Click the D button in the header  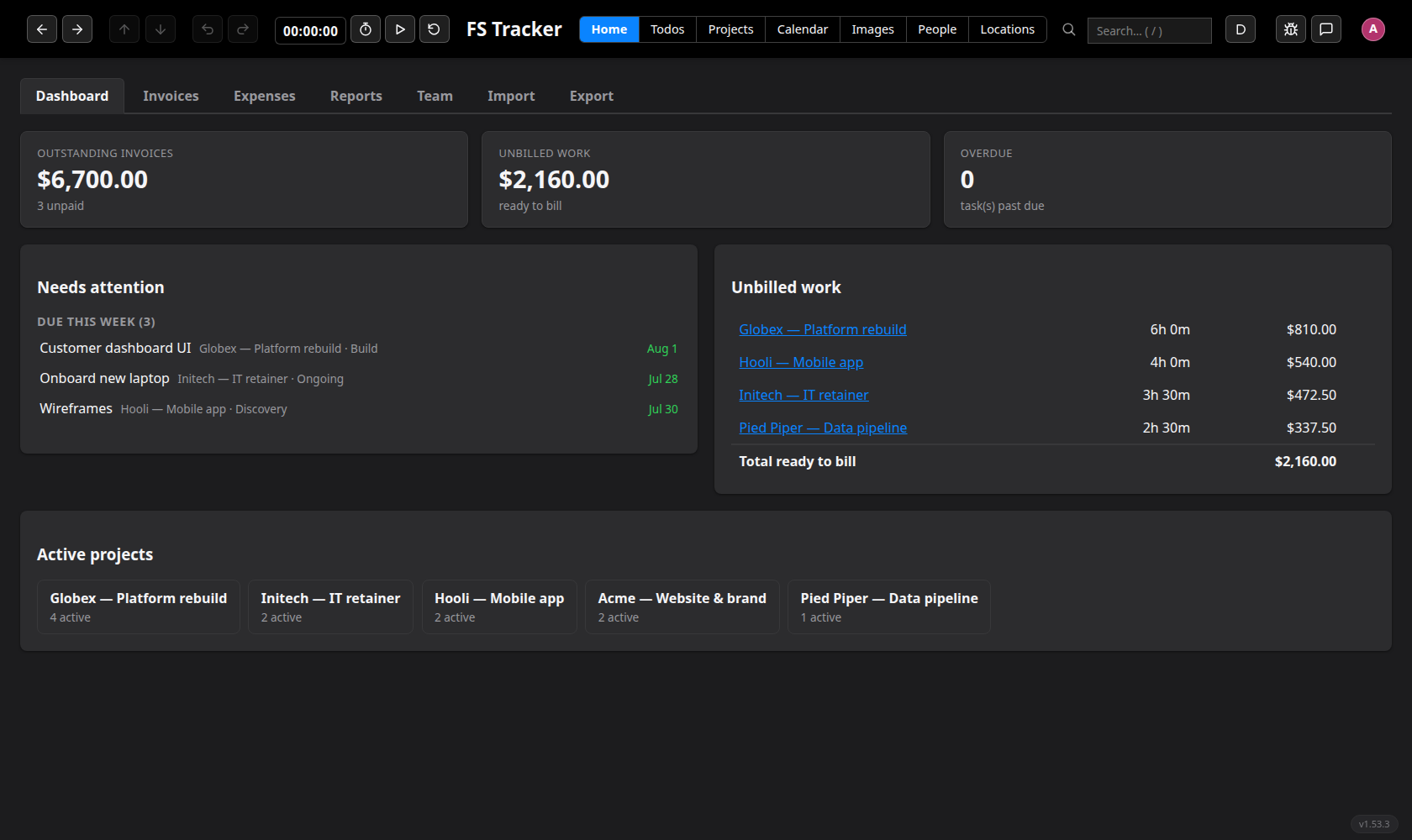[1241, 29]
